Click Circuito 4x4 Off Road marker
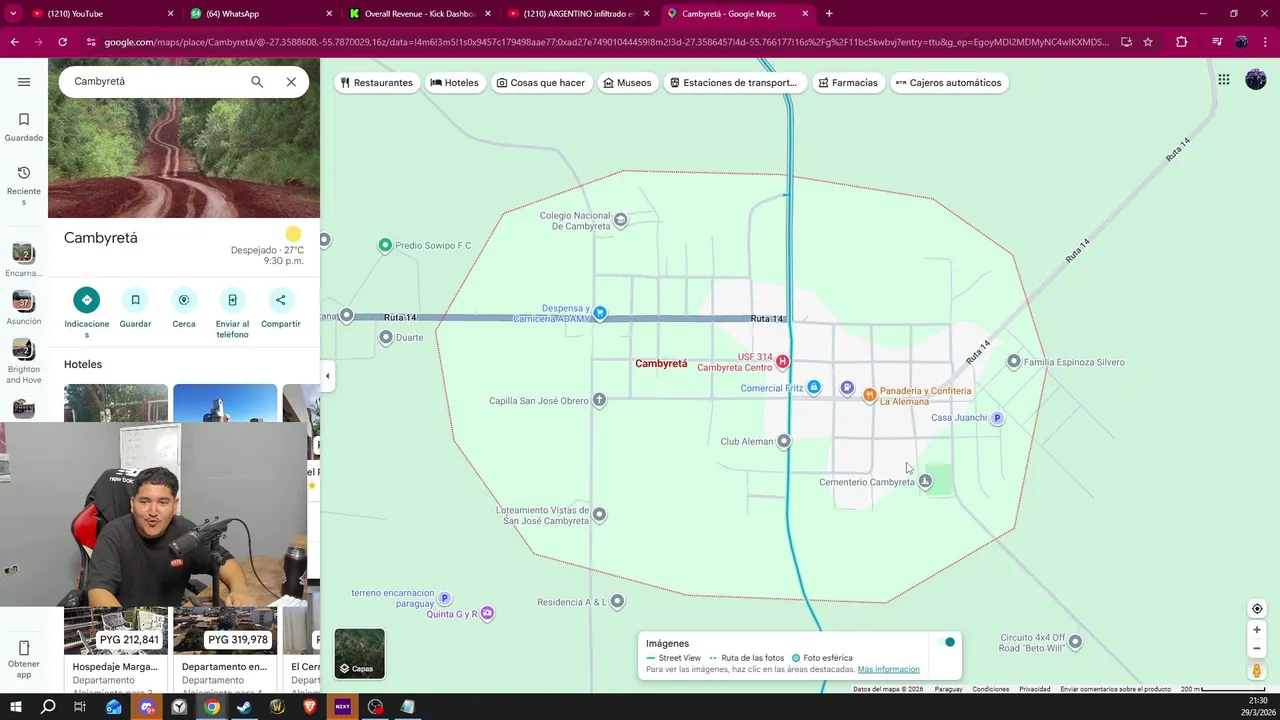Viewport: 1280px width, 720px height. tap(1075, 642)
